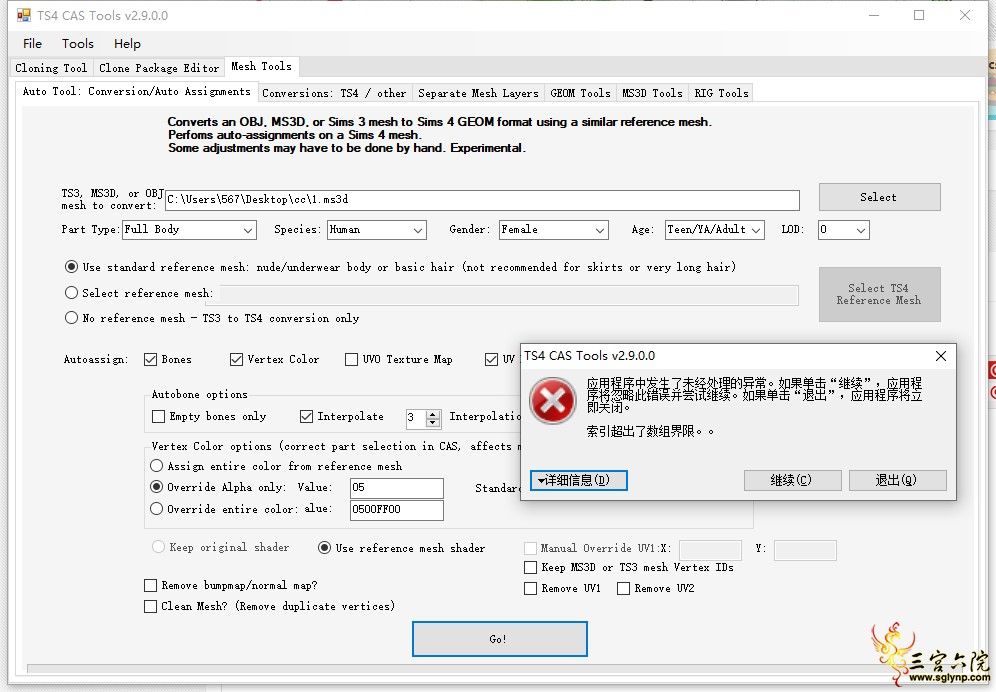Maximize the TS4 CAS Tools window

pos(919,15)
